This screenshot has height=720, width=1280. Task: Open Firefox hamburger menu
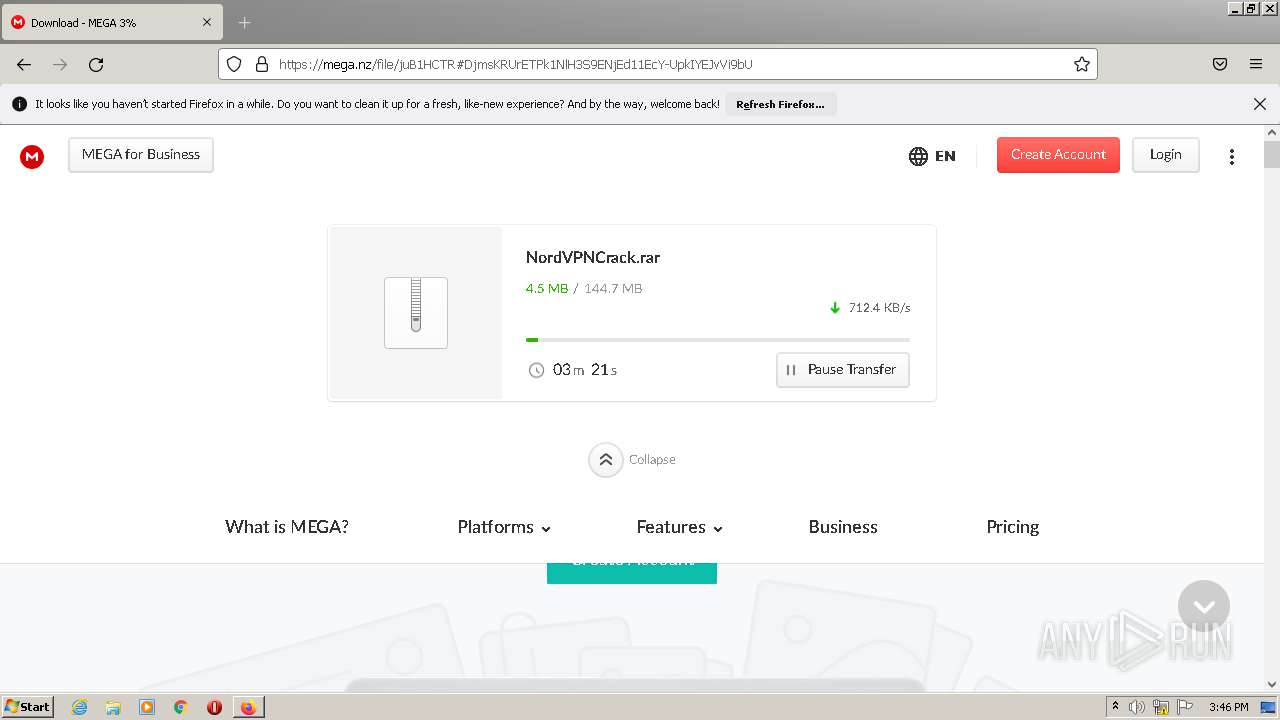pos(1256,64)
